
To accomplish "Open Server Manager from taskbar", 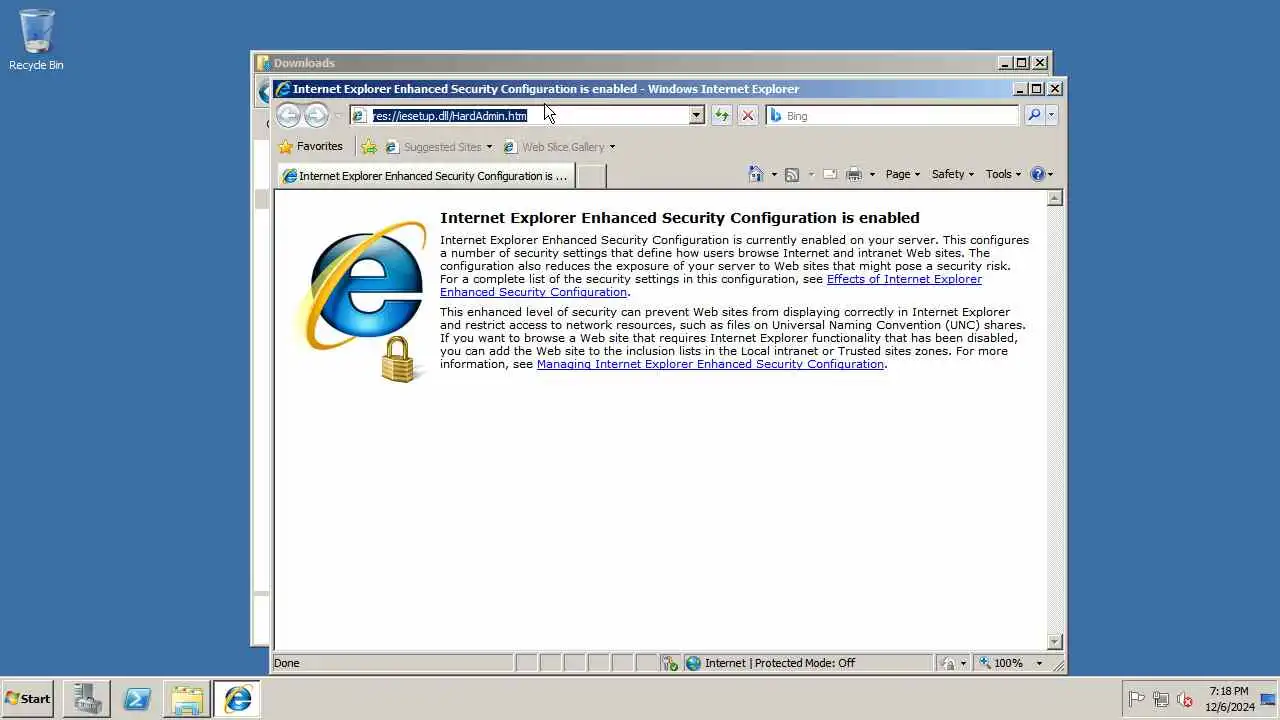I will 87,699.
